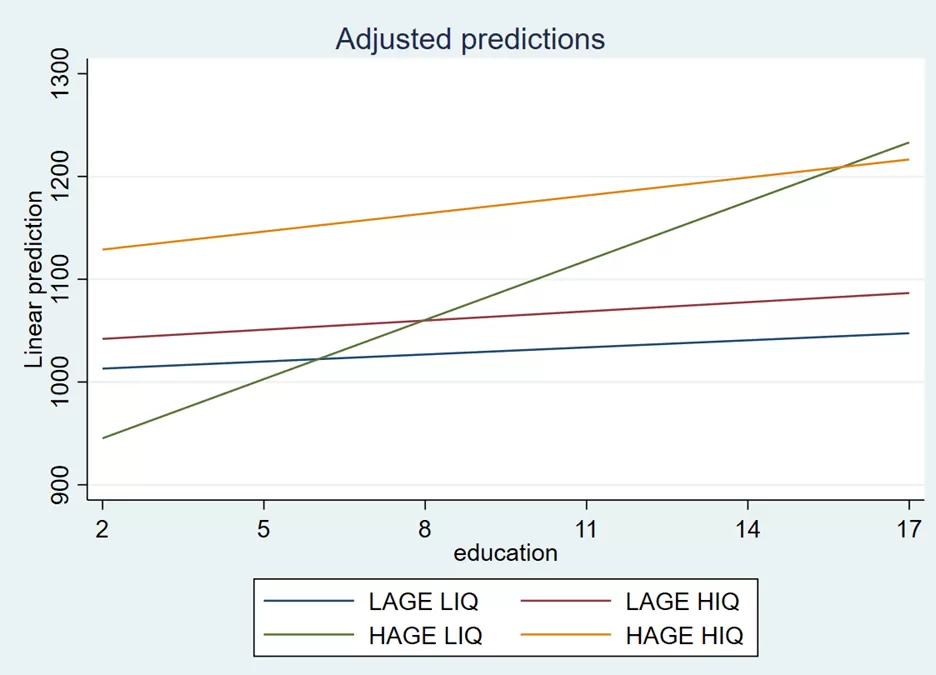Select the "LAGE LIQ" legend label
This screenshot has width=936, height=675.
tap(423, 602)
